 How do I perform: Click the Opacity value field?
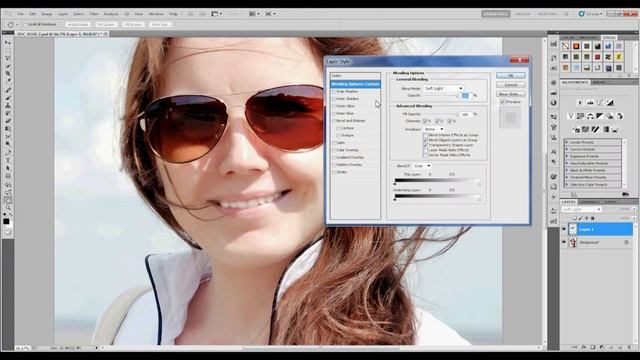(465, 96)
